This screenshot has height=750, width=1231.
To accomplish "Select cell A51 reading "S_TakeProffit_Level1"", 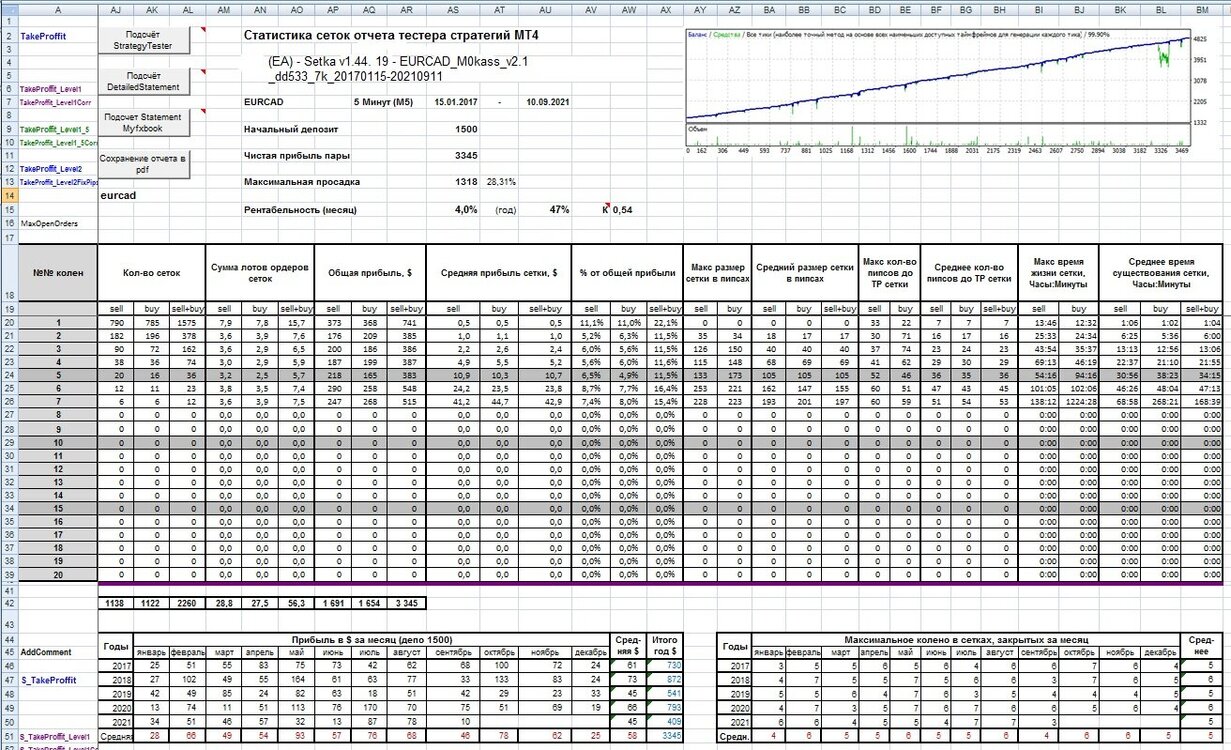I will [x=58, y=736].
